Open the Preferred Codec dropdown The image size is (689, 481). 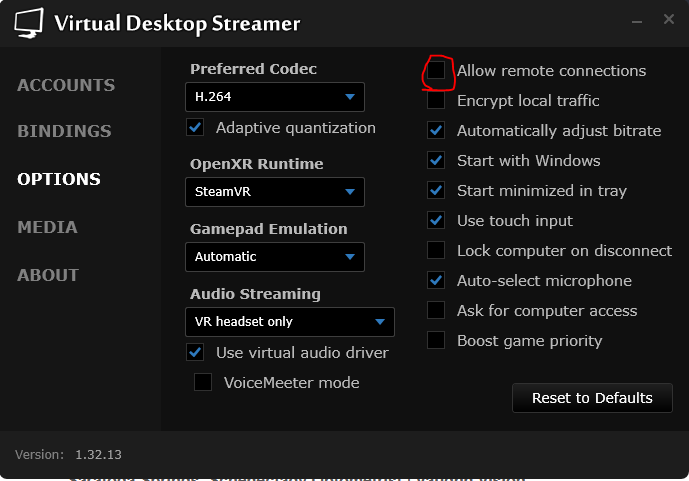coord(275,97)
